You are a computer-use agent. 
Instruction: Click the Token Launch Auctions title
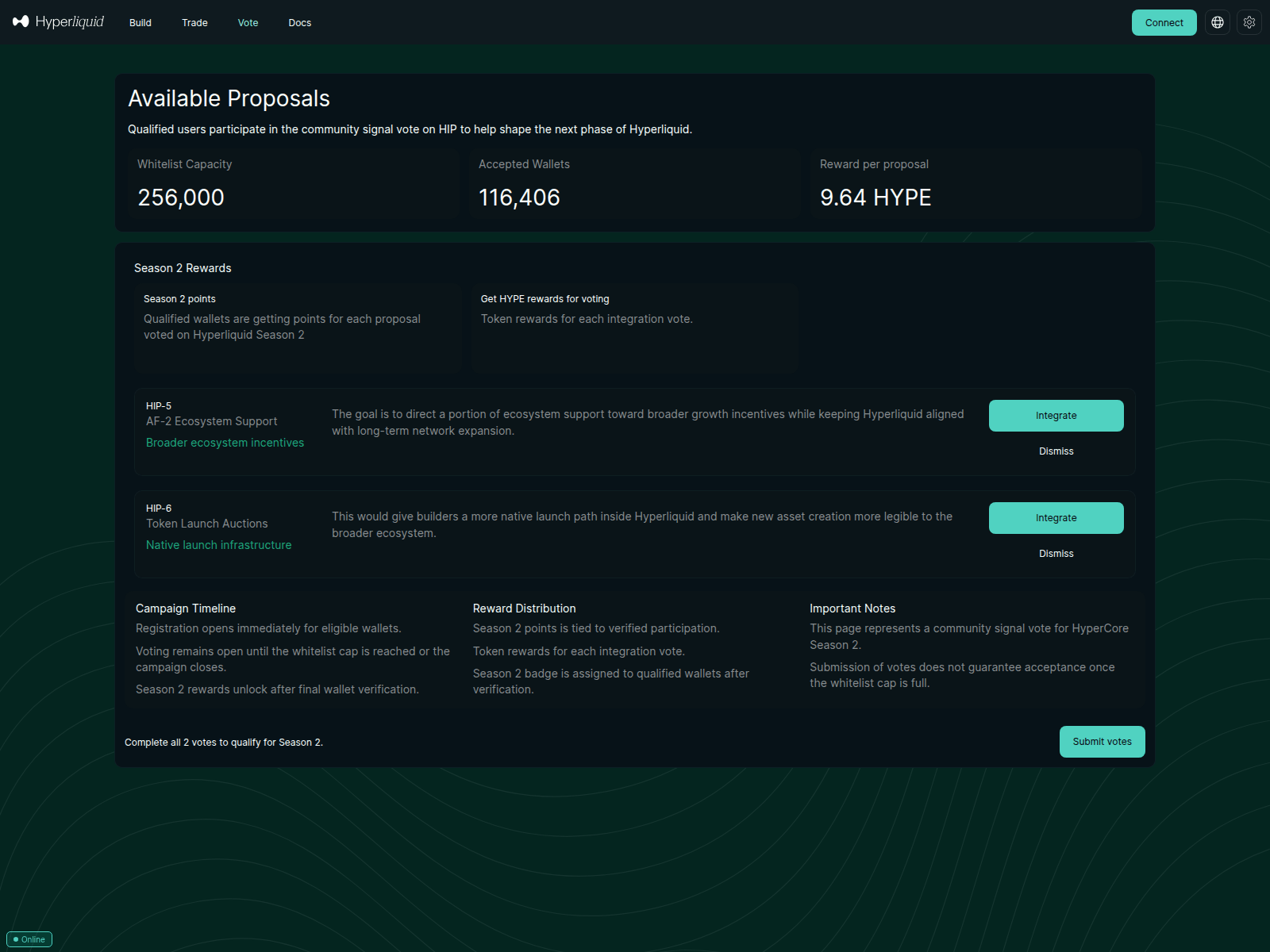(207, 524)
